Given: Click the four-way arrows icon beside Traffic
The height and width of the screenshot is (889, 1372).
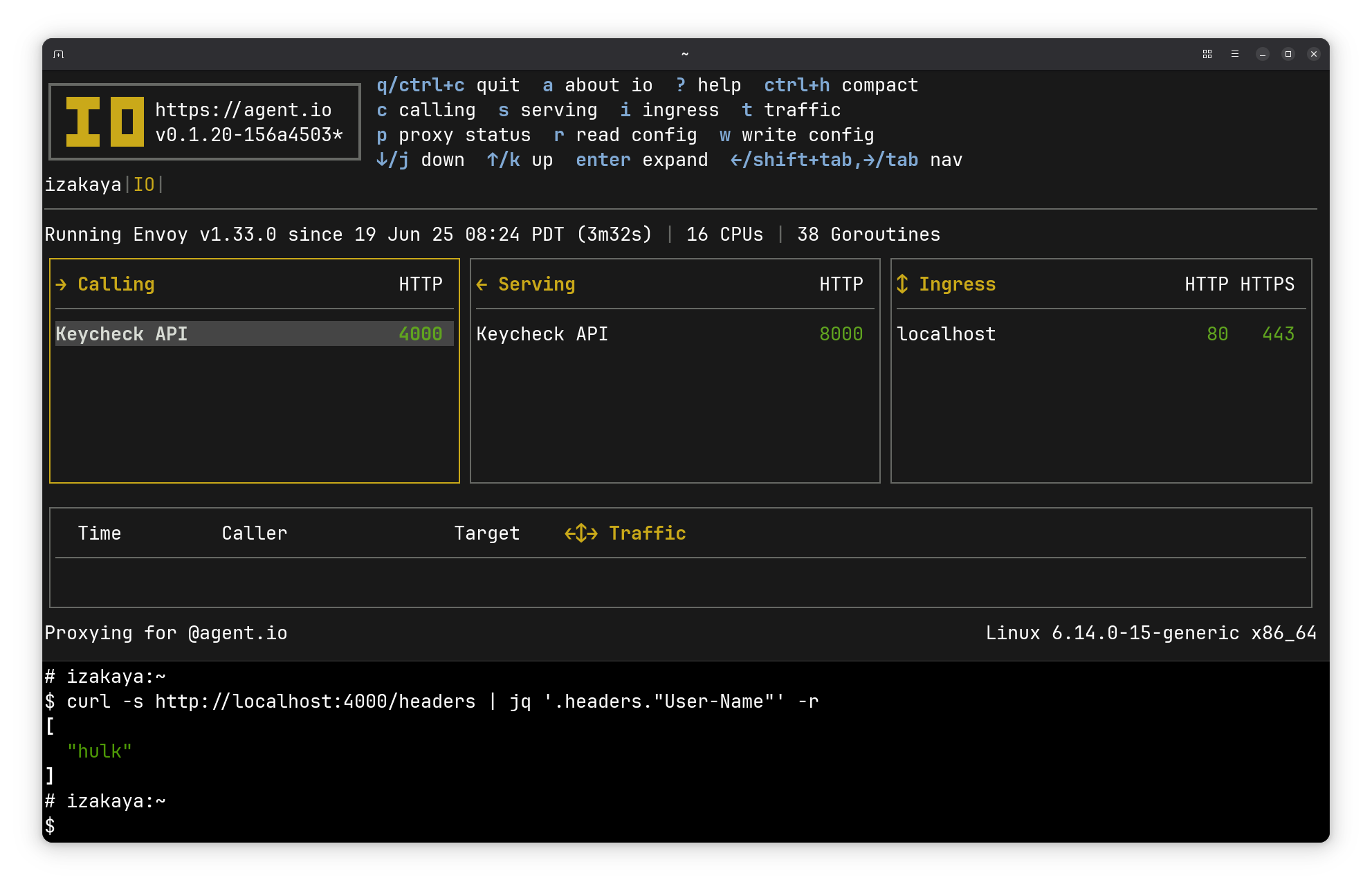Looking at the screenshot, I should 581,533.
